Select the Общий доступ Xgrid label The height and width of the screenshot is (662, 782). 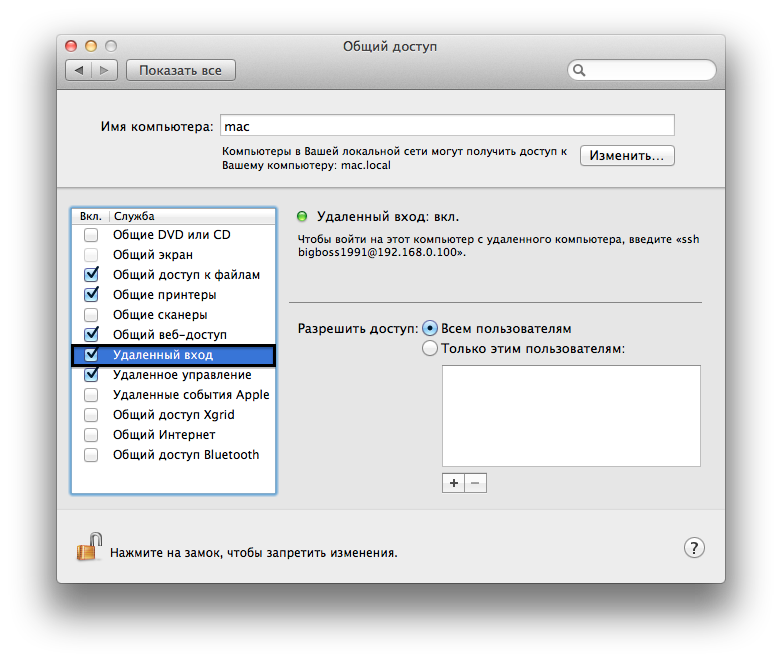(174, 415)
